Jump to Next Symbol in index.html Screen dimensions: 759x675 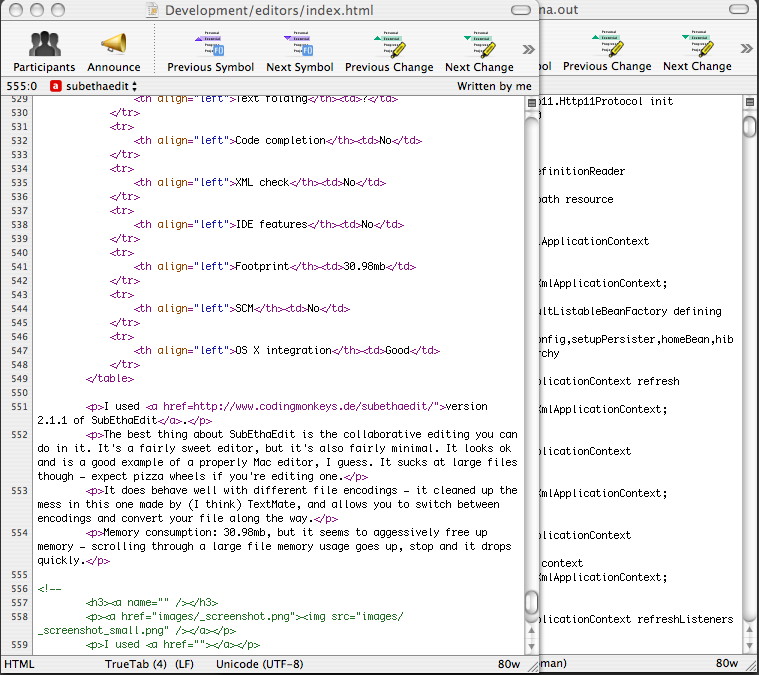(x=300, y=51)
